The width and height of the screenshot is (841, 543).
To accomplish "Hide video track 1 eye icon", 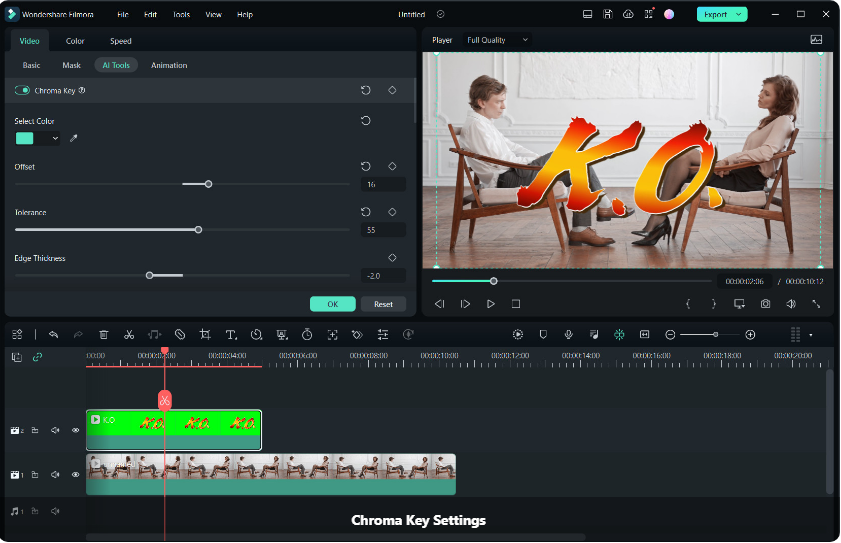I will point(76,474).
